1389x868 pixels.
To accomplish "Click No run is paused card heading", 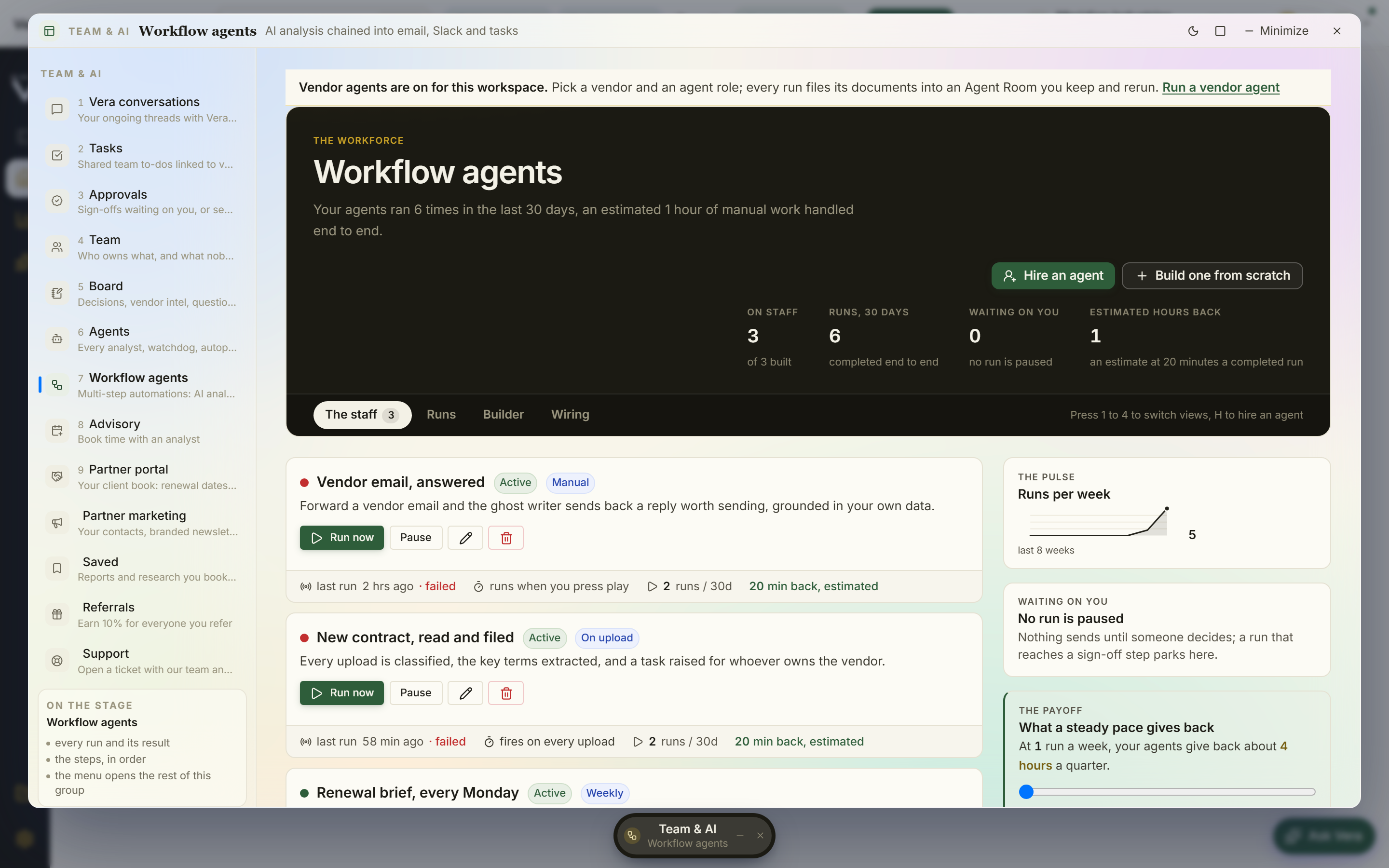I will [1071, 618].
